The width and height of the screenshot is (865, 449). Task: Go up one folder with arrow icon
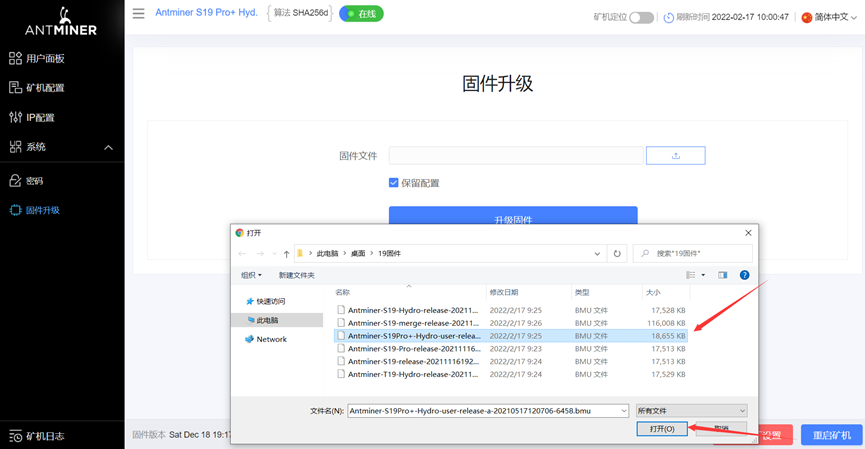tap(286, 254)
